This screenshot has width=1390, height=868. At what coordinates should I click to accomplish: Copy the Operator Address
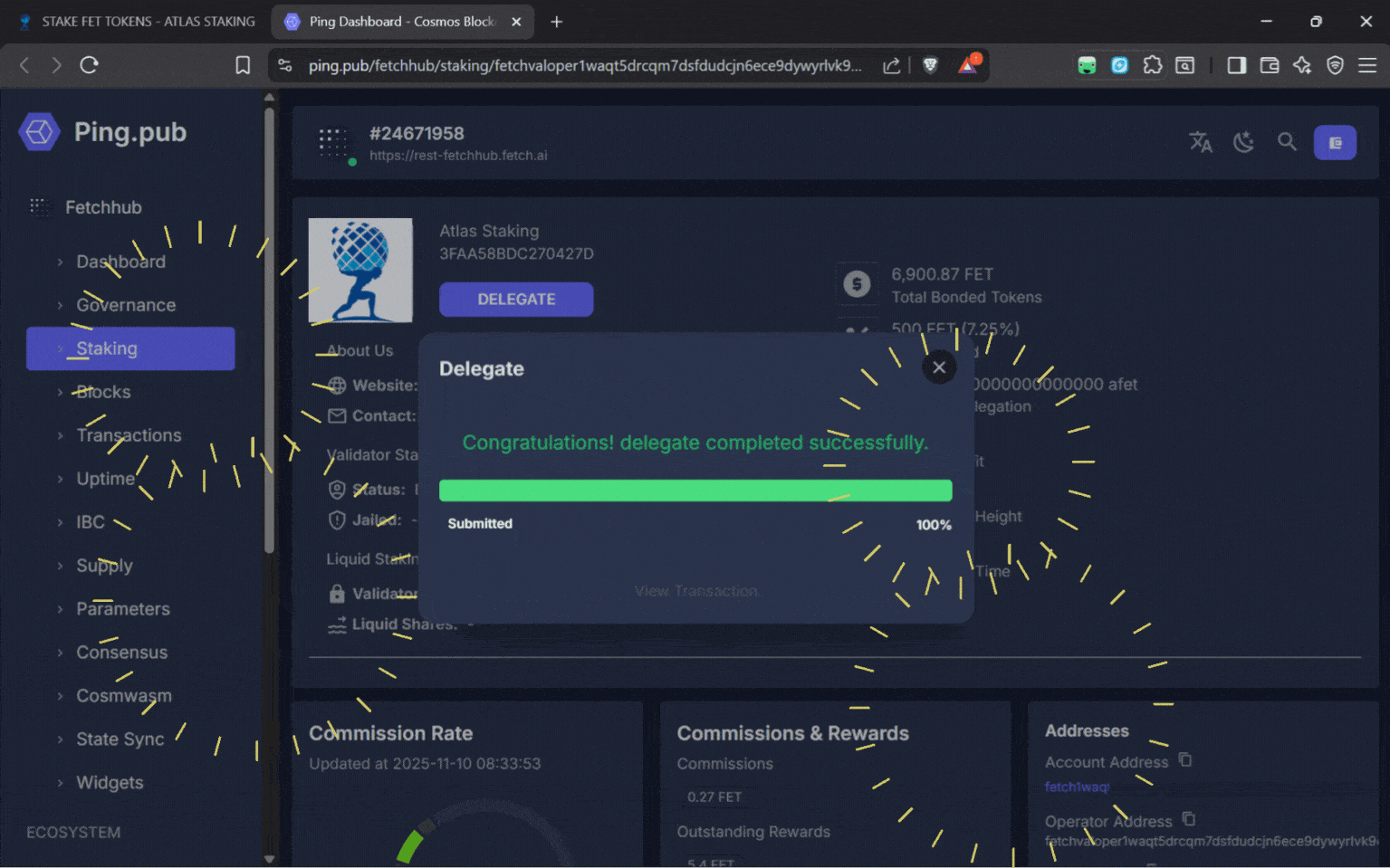(1188, 819)
